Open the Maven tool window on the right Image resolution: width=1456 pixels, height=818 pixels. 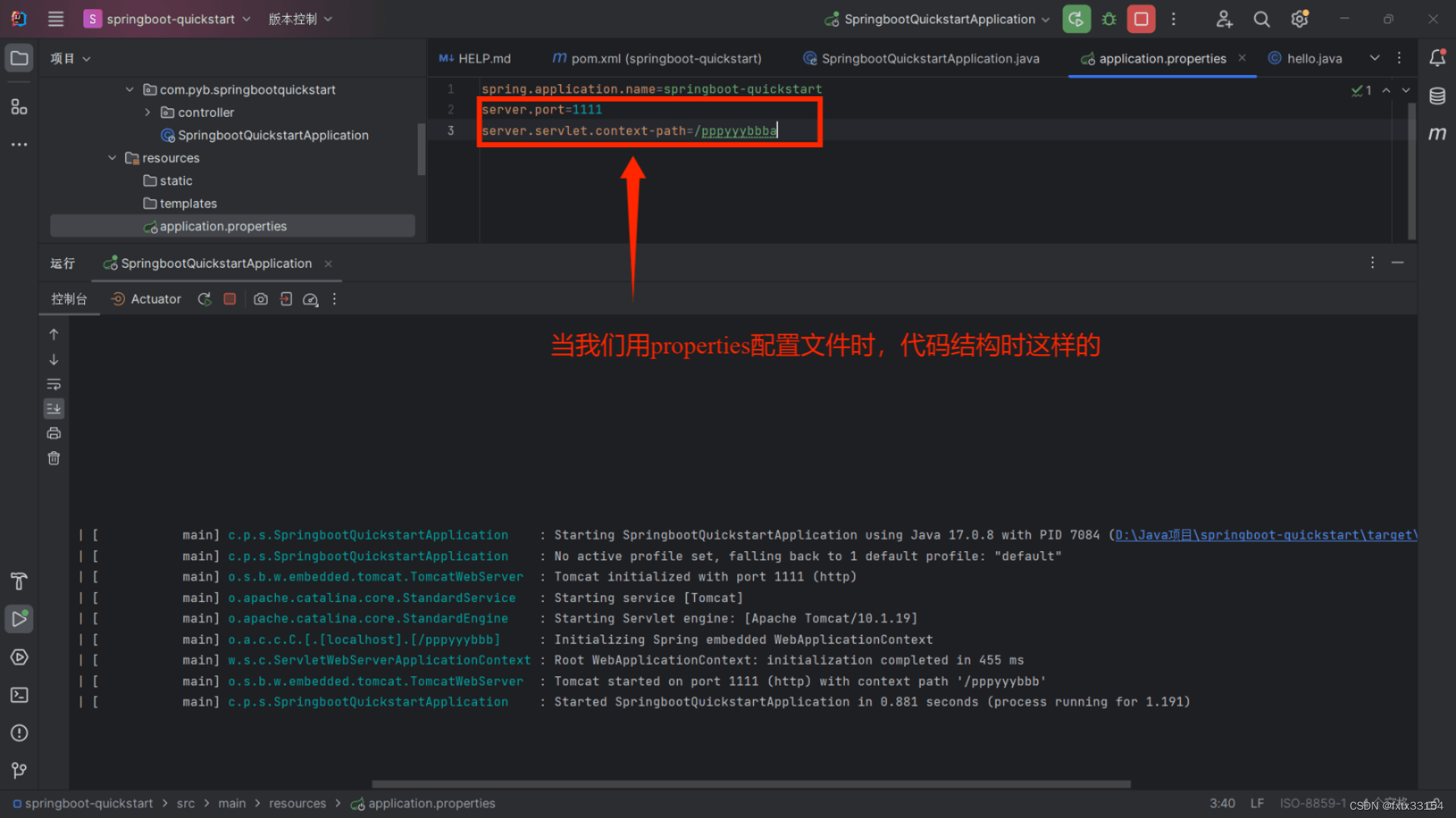tap(1438, 133)
